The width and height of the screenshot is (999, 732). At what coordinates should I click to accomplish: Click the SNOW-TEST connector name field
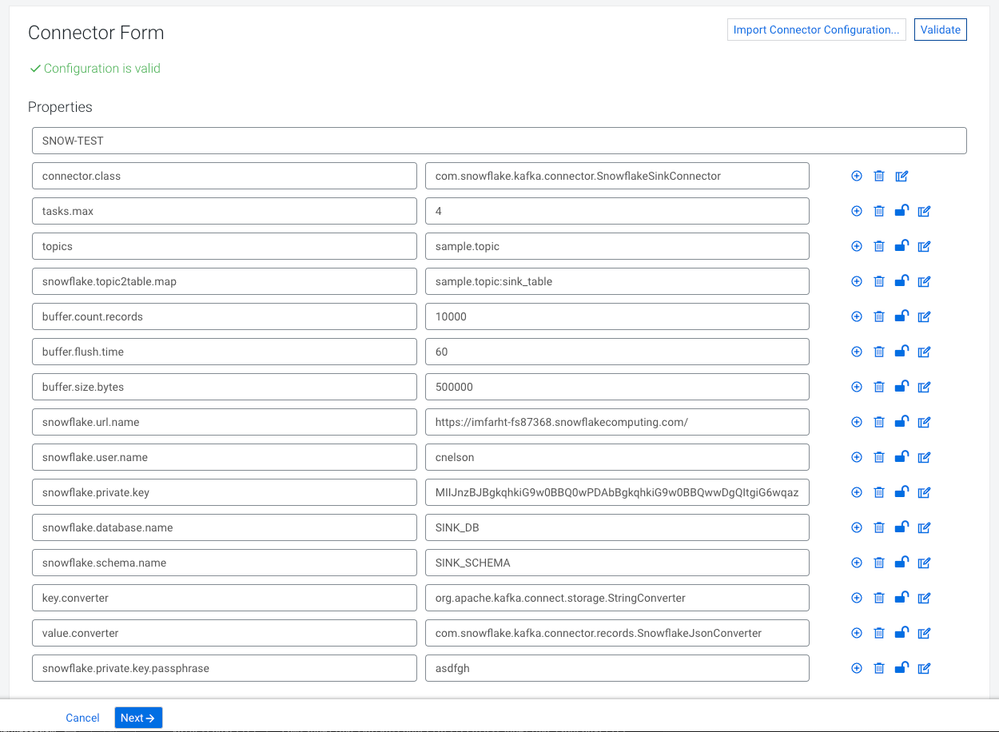point(499,141)
